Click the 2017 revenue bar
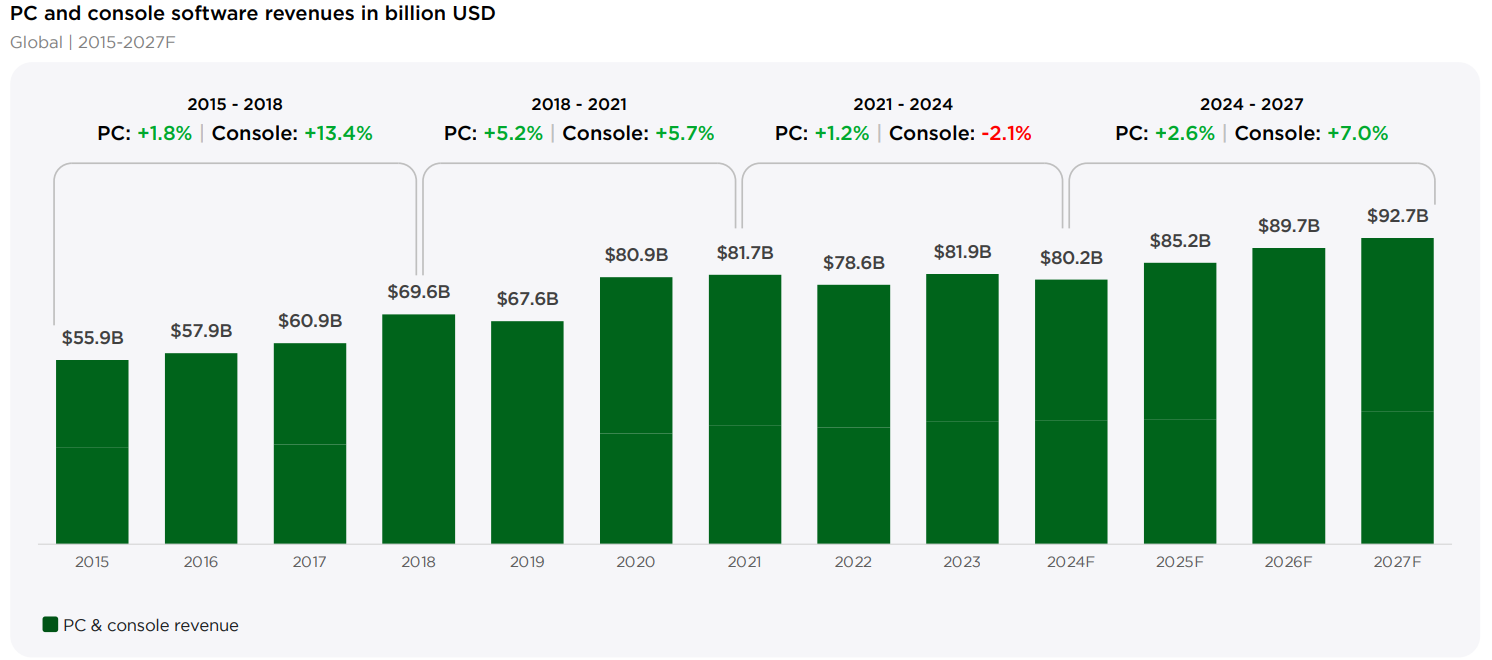1492x660 pixels. 310,444
